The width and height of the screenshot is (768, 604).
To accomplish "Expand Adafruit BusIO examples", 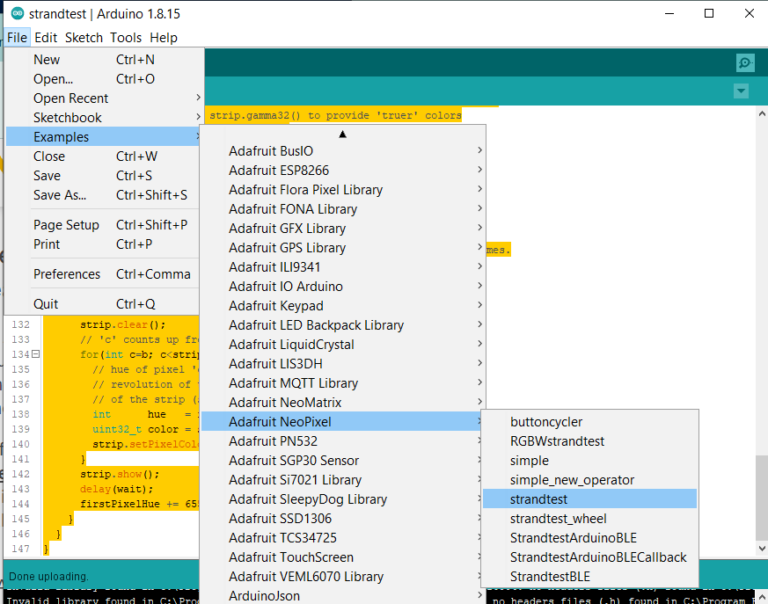I will pyautogui.click(x=343, y=151).
